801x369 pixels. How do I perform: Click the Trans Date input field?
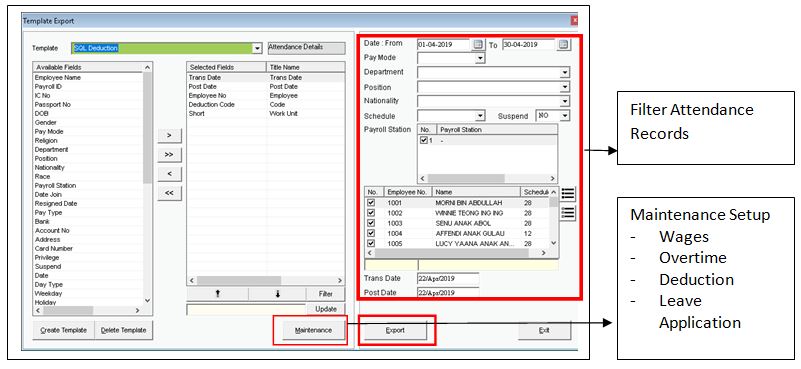click(x=448, y=279)
